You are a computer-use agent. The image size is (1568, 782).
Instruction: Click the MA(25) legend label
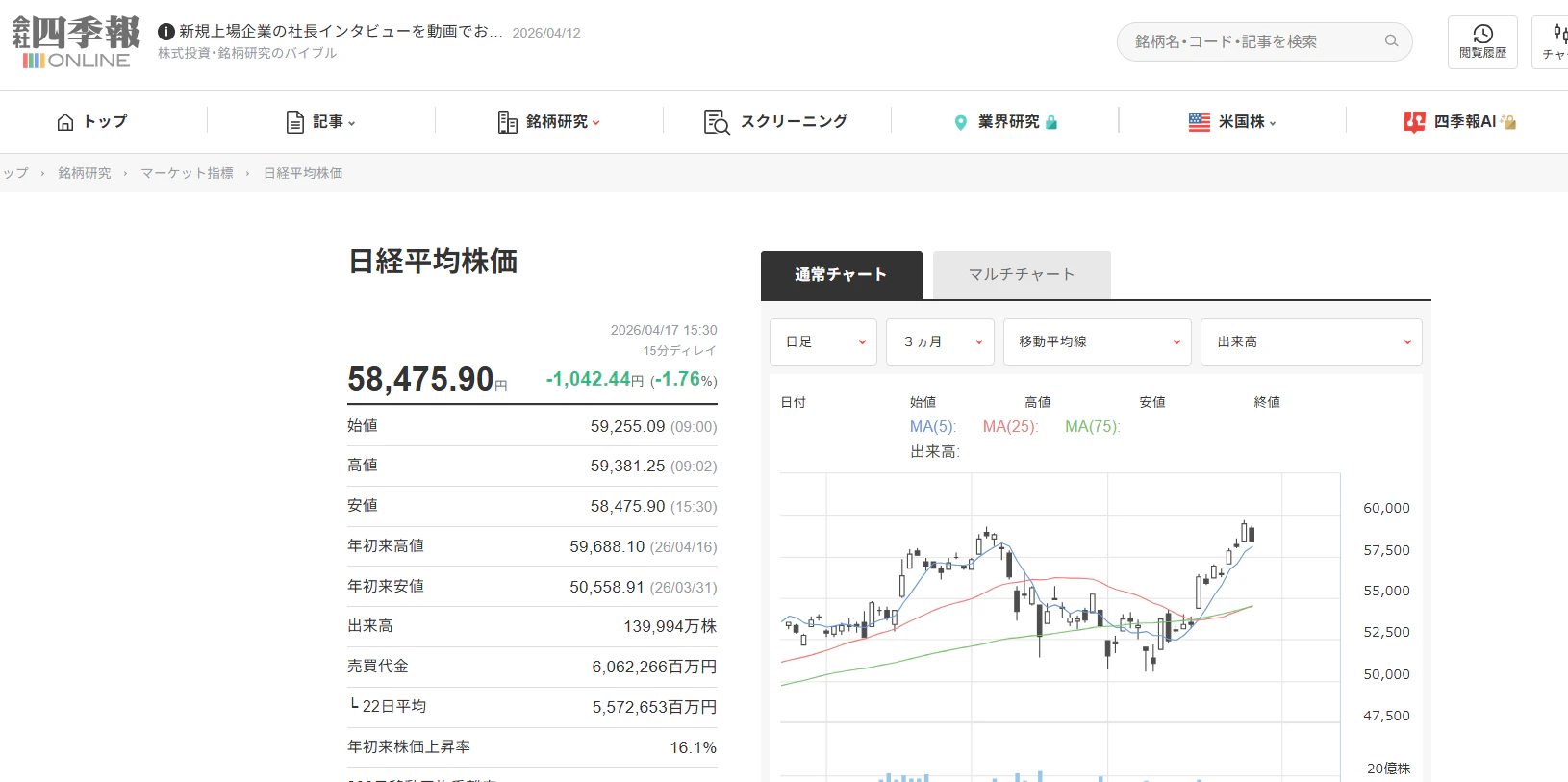click(1010, 426)
